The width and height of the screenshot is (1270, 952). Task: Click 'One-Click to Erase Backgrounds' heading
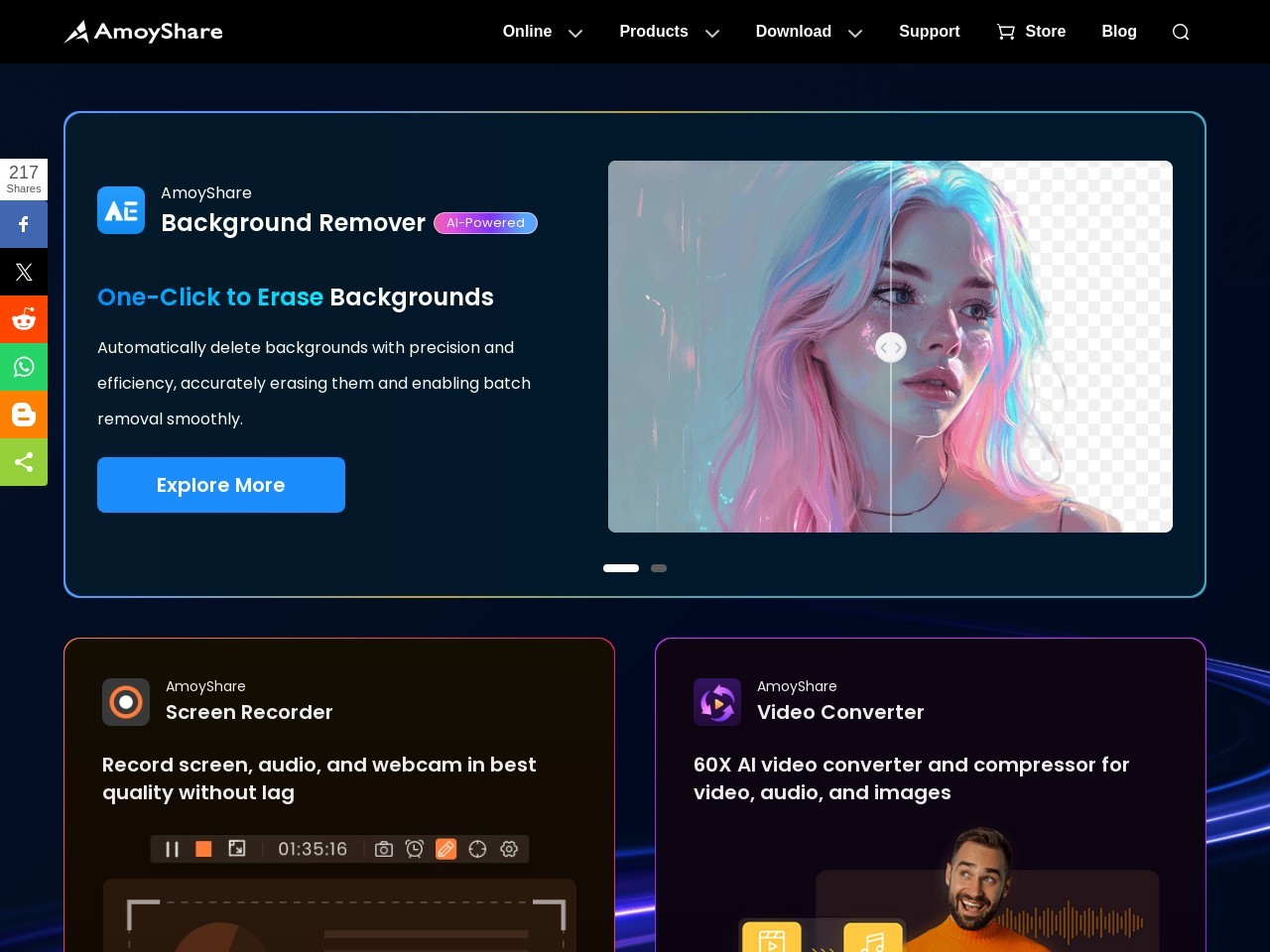pos(296,297)
